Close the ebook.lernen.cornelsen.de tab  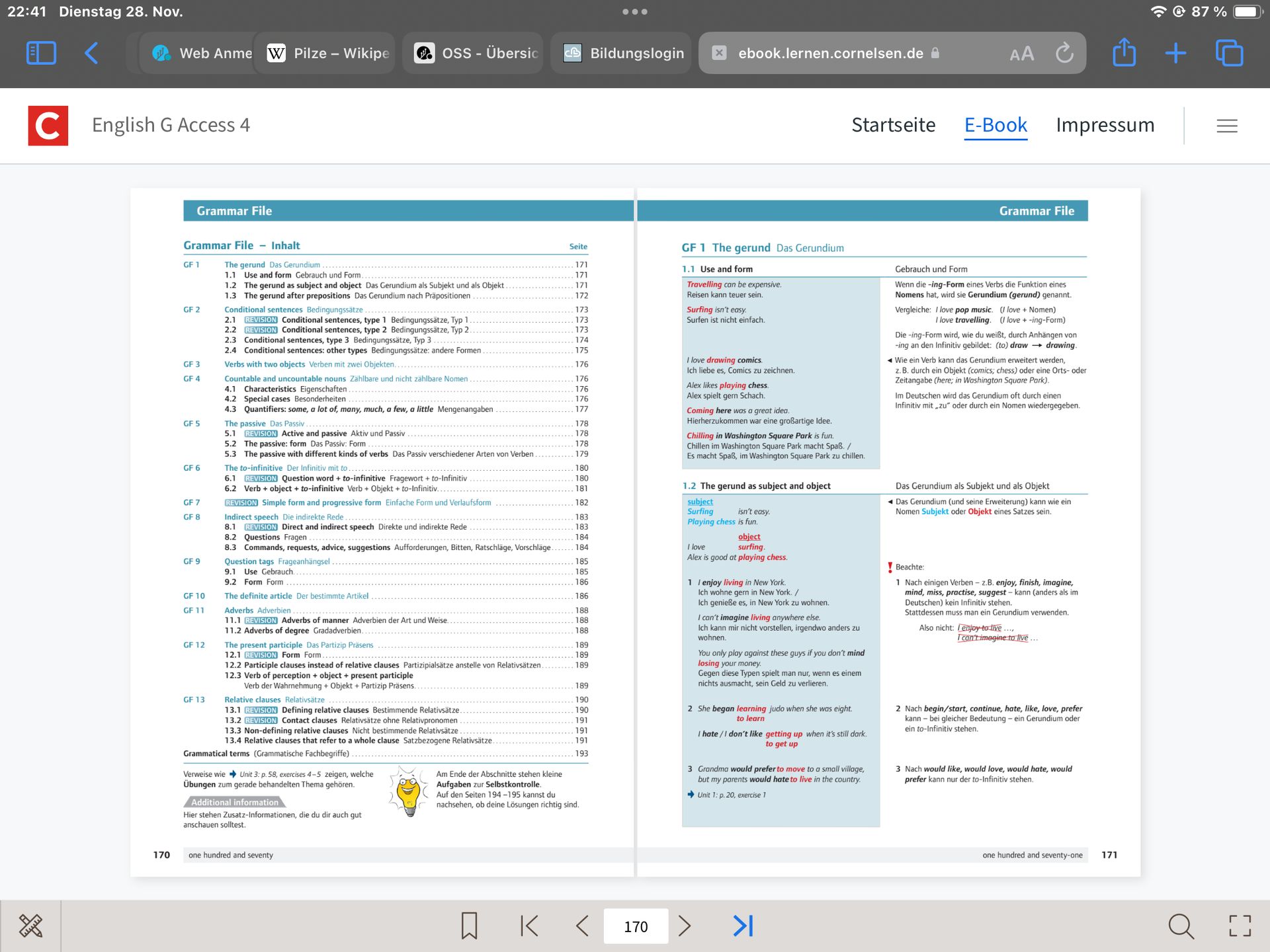[719, 53]
